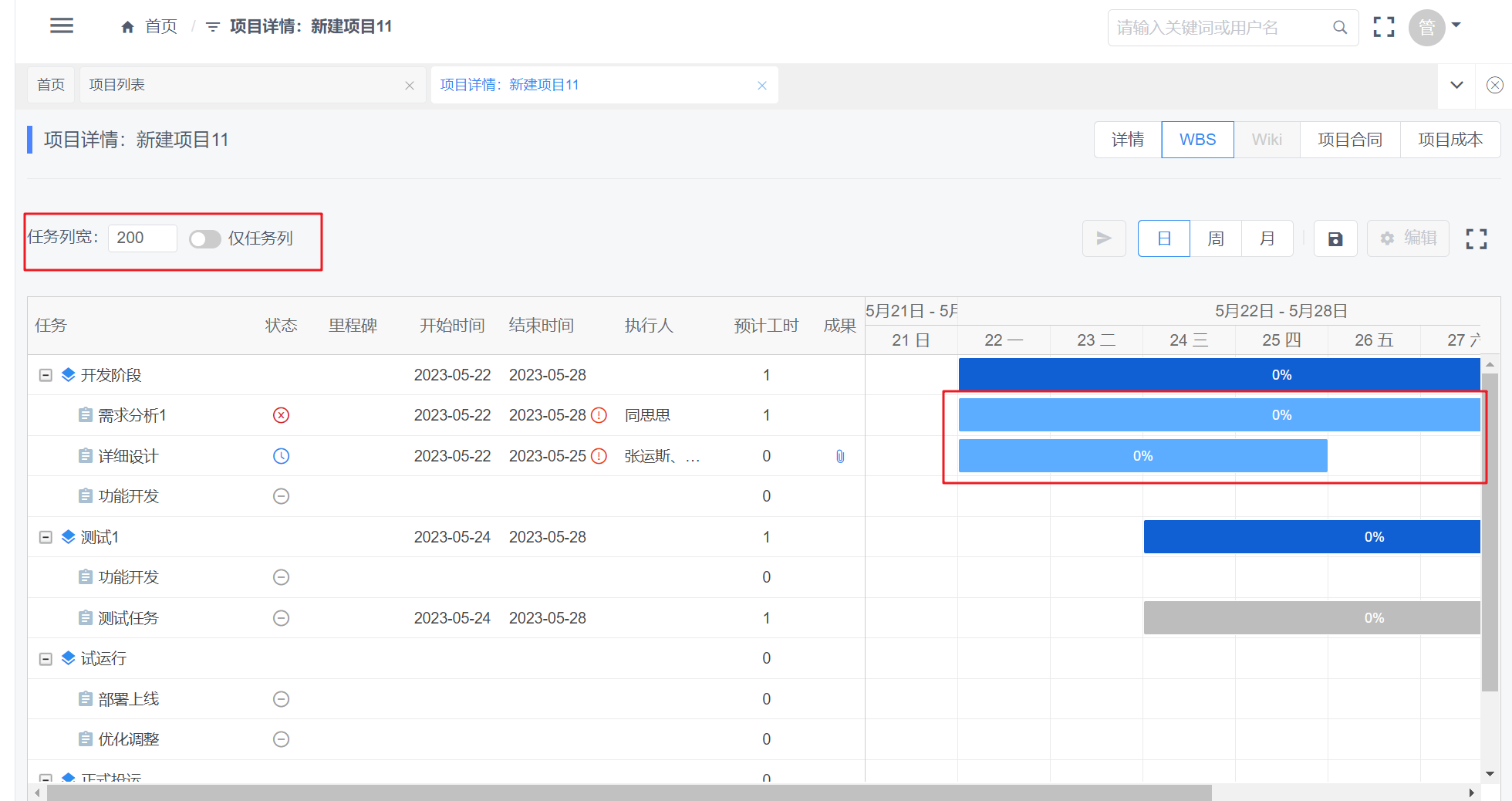The image size is (1512, 801).
Task: Click the 需求分析1 progress bar
Action: point(1219,415)
